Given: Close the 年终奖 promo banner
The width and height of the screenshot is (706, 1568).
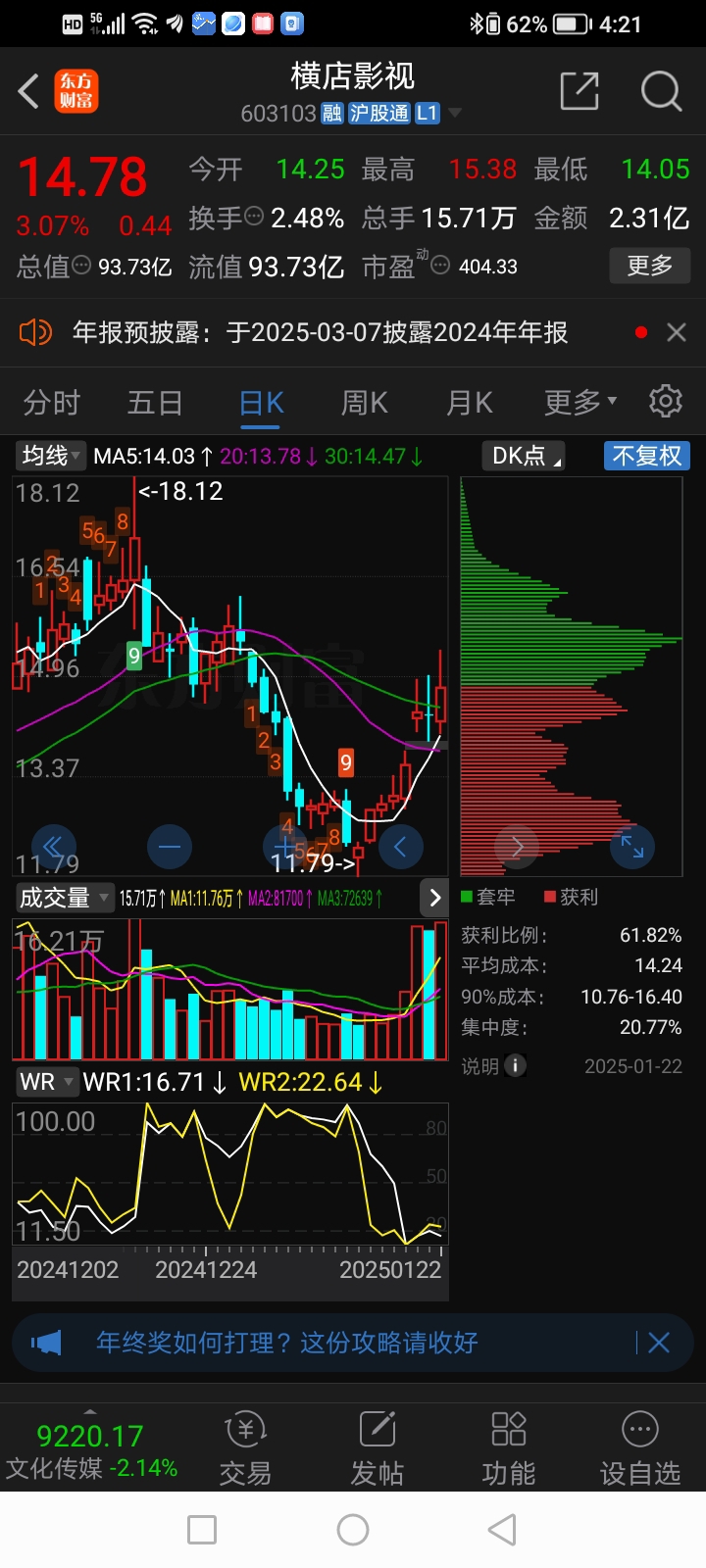Looking at the screenshot, I should [659, 1343].
